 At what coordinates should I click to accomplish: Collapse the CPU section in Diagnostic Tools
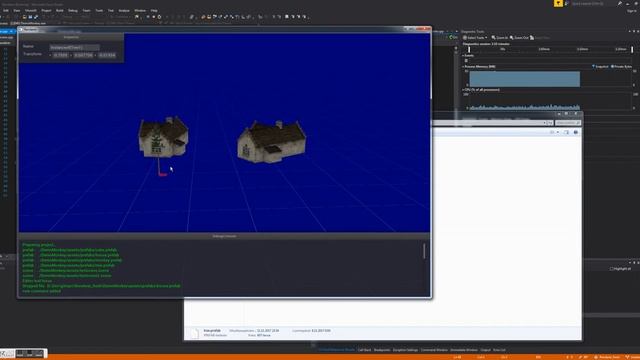(x=463, y=90)
